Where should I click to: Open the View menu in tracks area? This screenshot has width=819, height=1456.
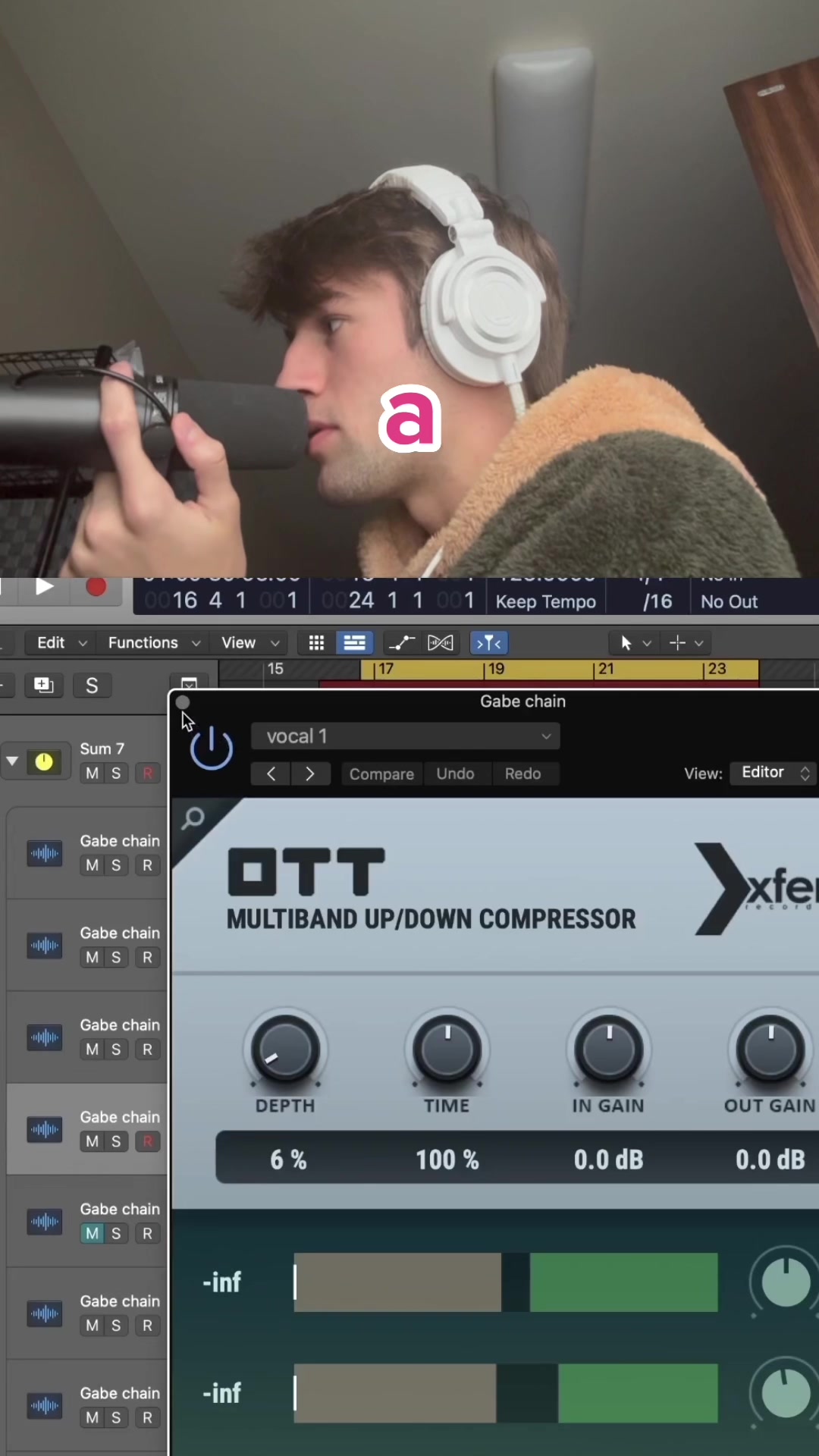[x=249, y=643]
